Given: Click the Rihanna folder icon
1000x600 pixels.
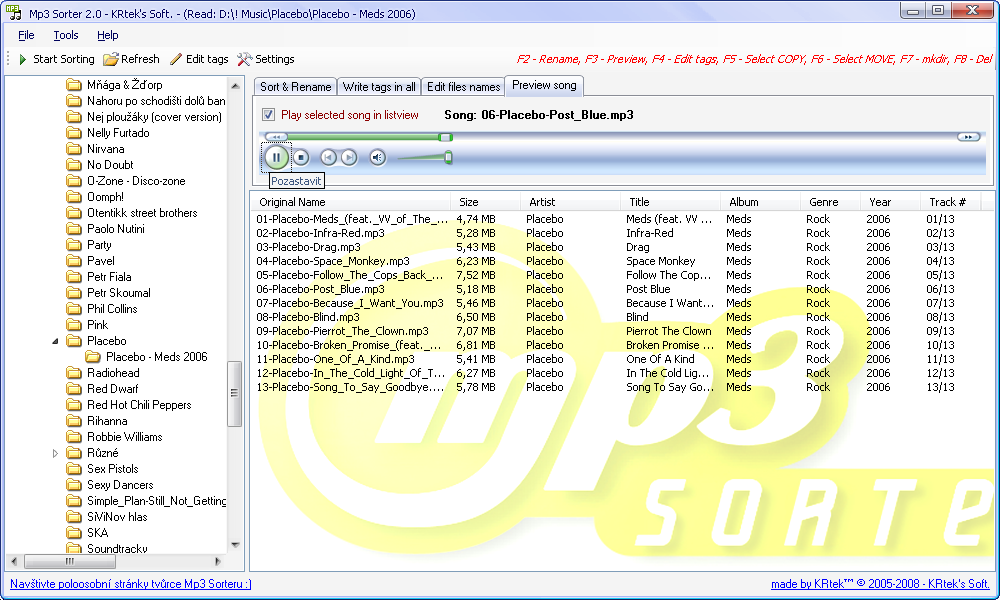Looking at the screenshot, I should 75,421.
